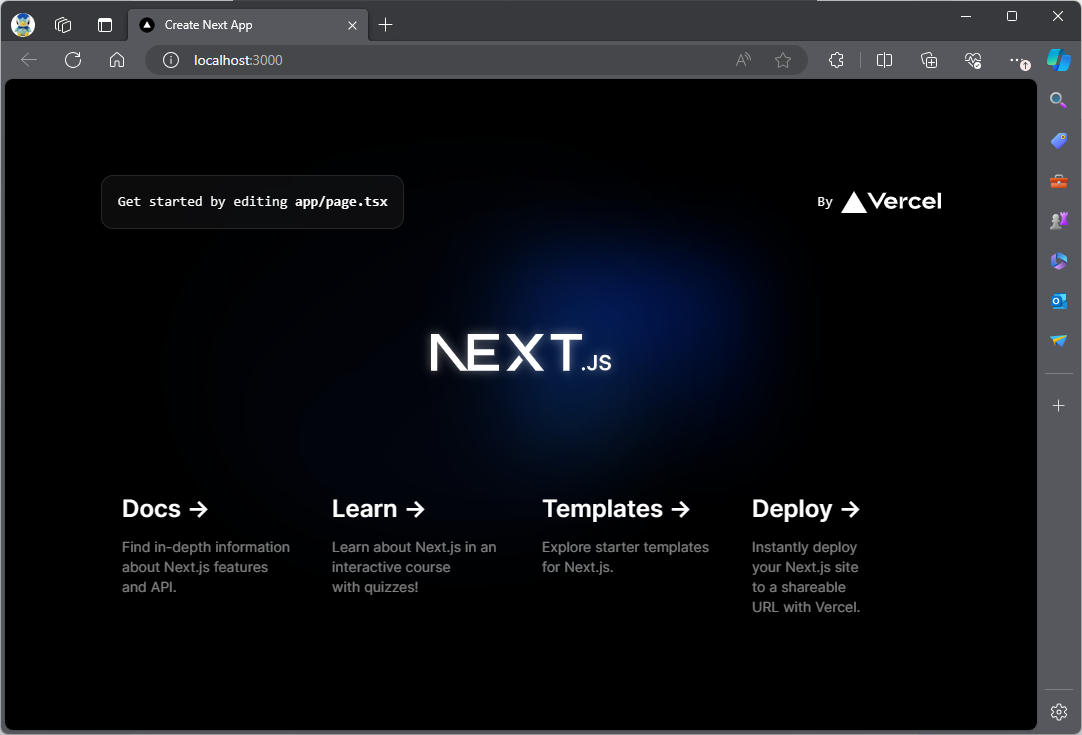The height and width of the screenshot is (735, 1082).
Task: Open the sidebar Drop paper plane icon
Action: [1059, 340]
